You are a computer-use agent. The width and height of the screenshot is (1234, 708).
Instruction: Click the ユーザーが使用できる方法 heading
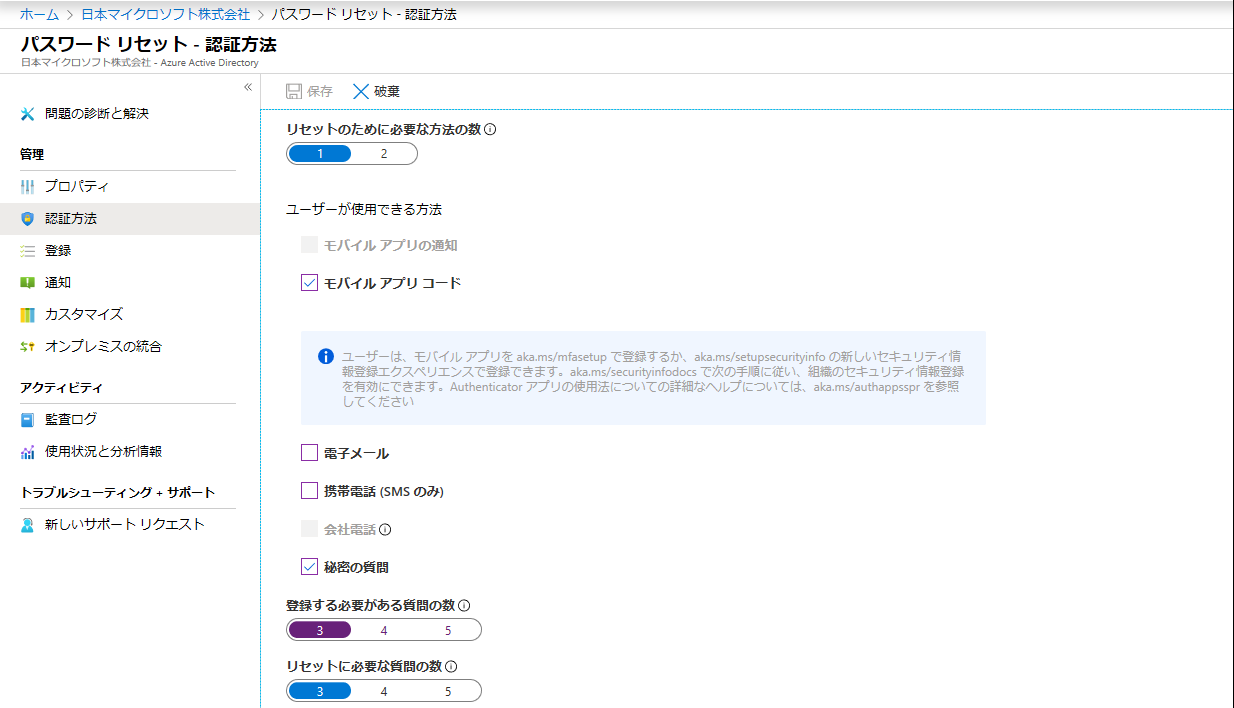(x=364, y=210)
